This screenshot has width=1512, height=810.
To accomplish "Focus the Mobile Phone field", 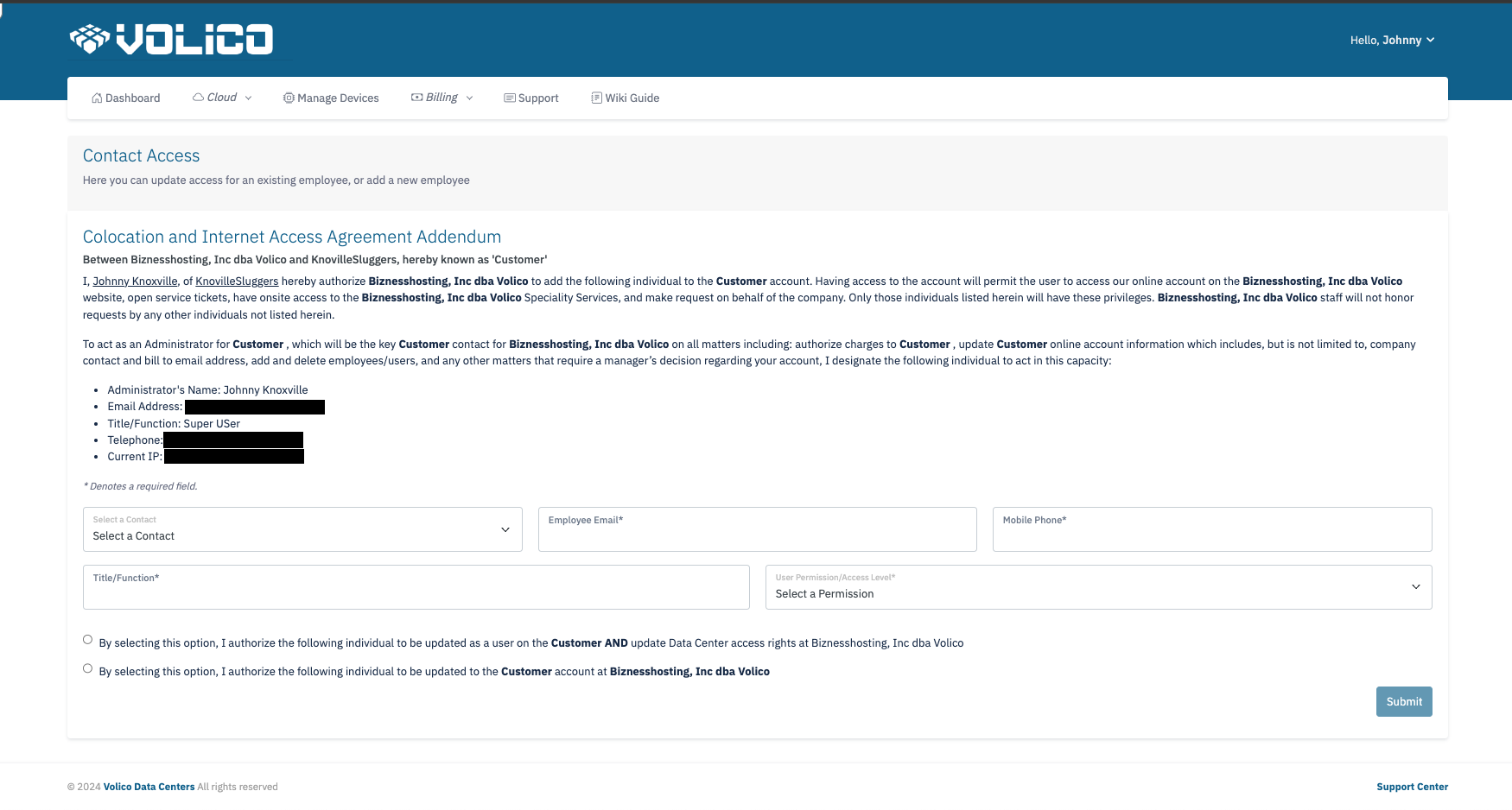I will 1212,529.
